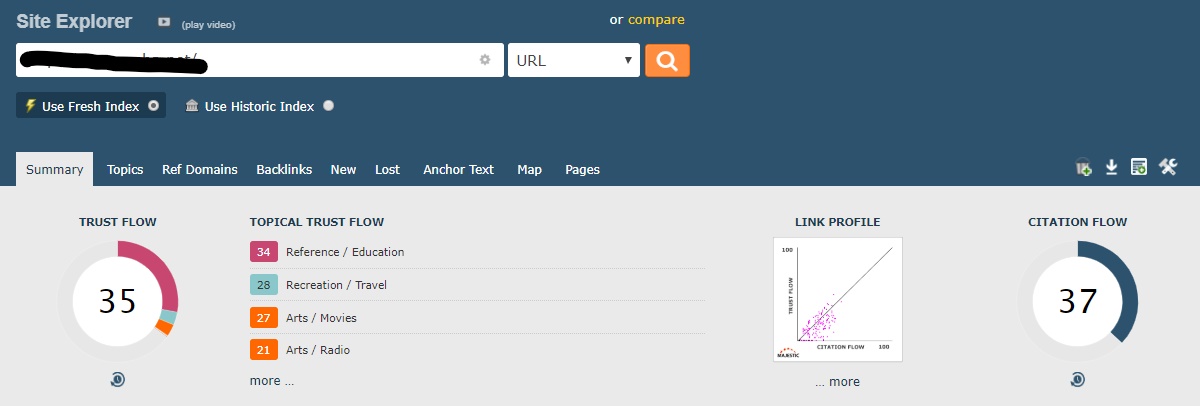This screenshot has height=406, width=1200.
Task: Click the download export icon
Action: 1111,168
